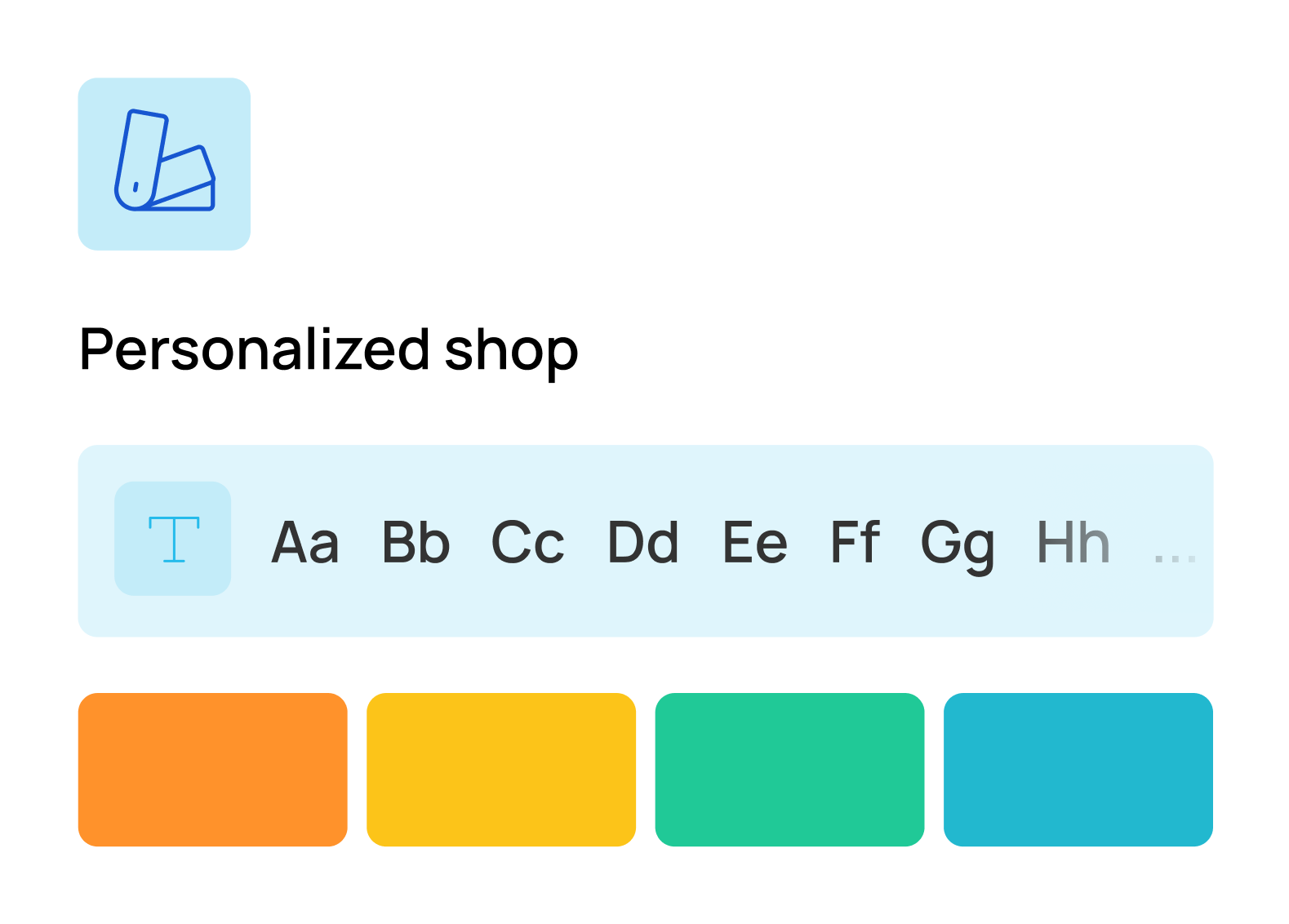The width and height of the screenshot is (1289, 924).
Task: Click the word 'Personalized' in the title
Action: tap(255, 349)
